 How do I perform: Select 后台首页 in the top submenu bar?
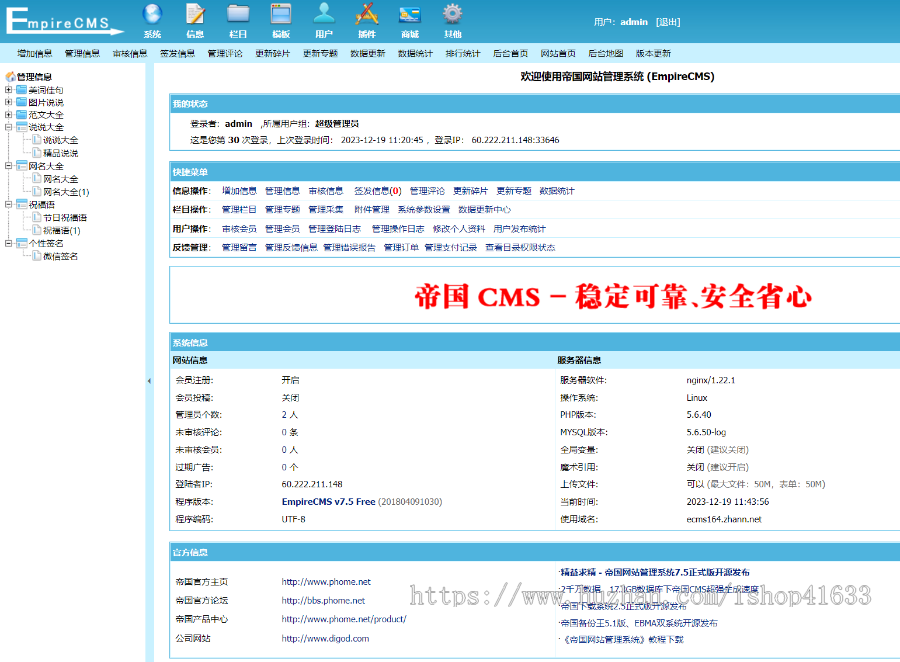[x=510, y=53]
